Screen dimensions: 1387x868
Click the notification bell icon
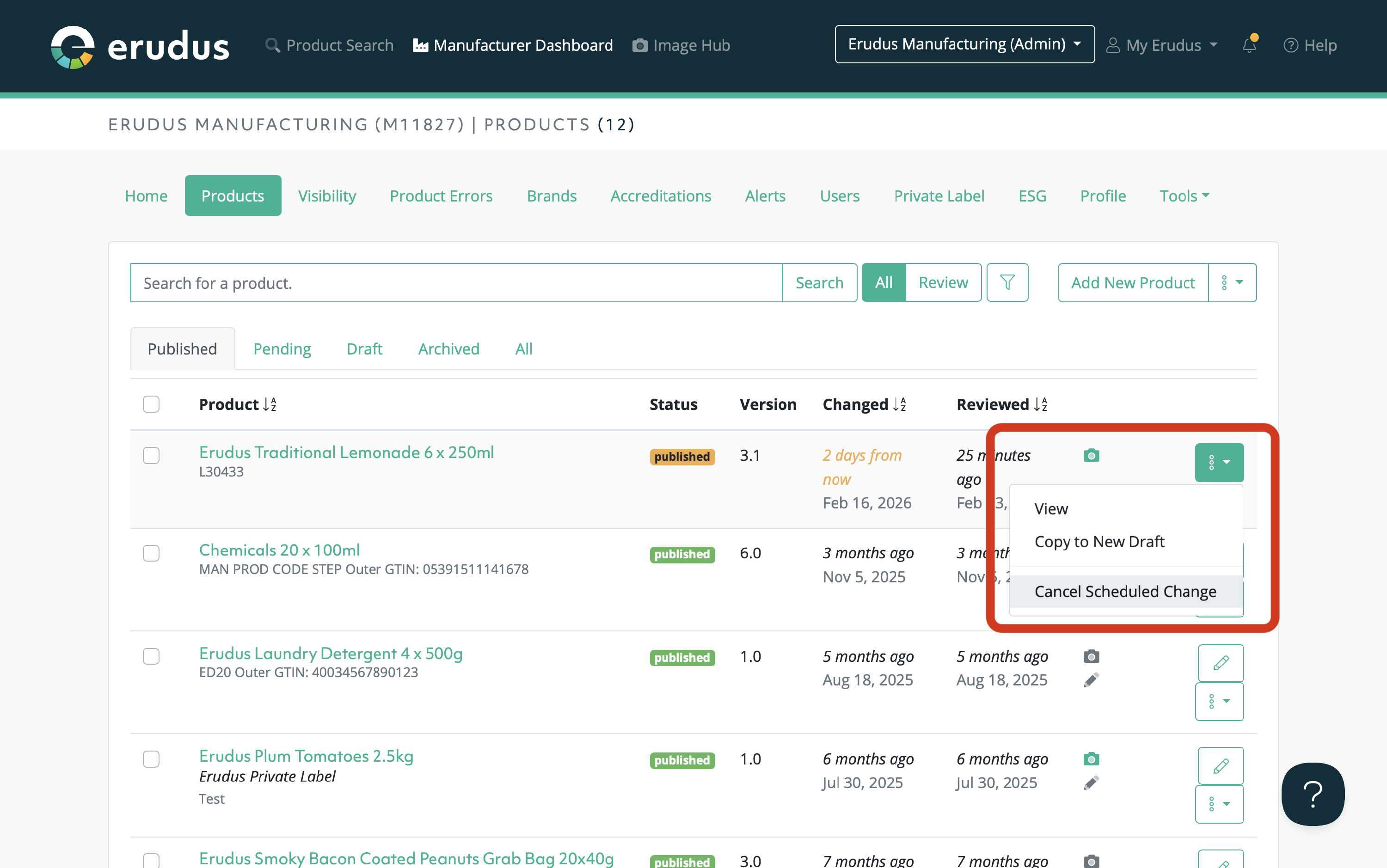coord(1249,45)
